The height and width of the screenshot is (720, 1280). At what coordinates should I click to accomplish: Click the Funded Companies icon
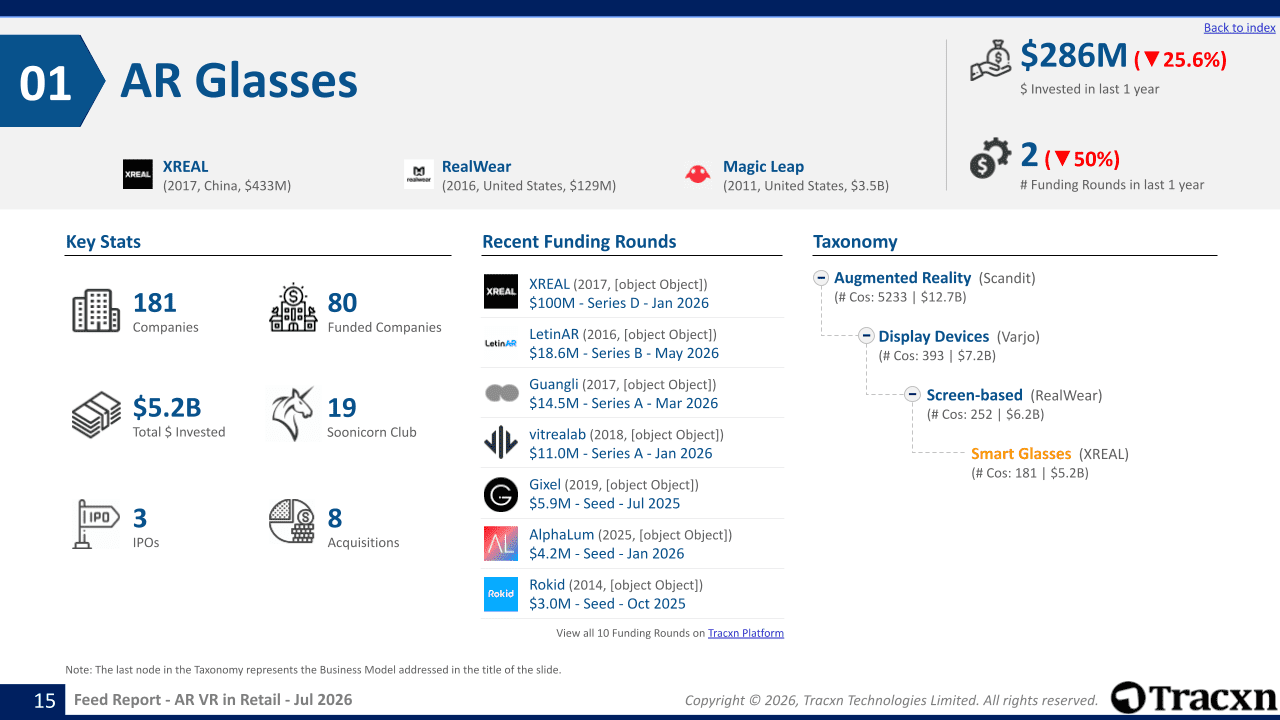(x=293, y=308)
